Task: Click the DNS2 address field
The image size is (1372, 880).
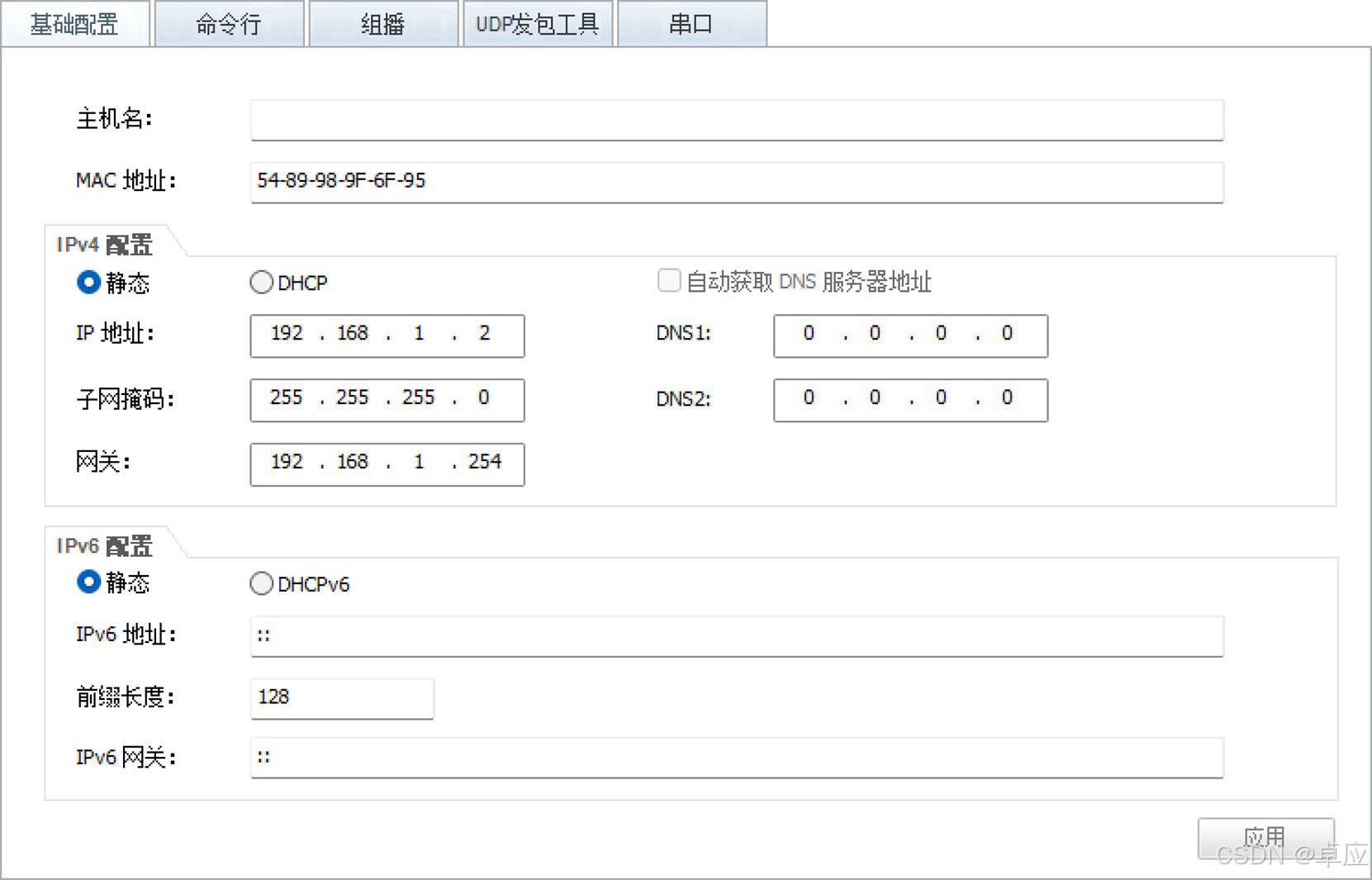Action: [910, 400]
